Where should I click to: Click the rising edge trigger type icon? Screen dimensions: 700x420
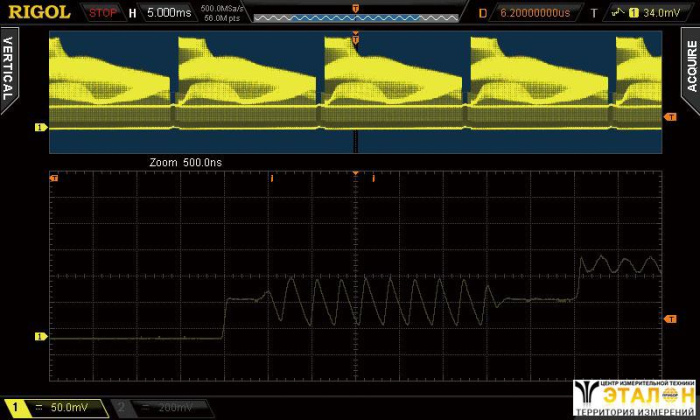618,13
